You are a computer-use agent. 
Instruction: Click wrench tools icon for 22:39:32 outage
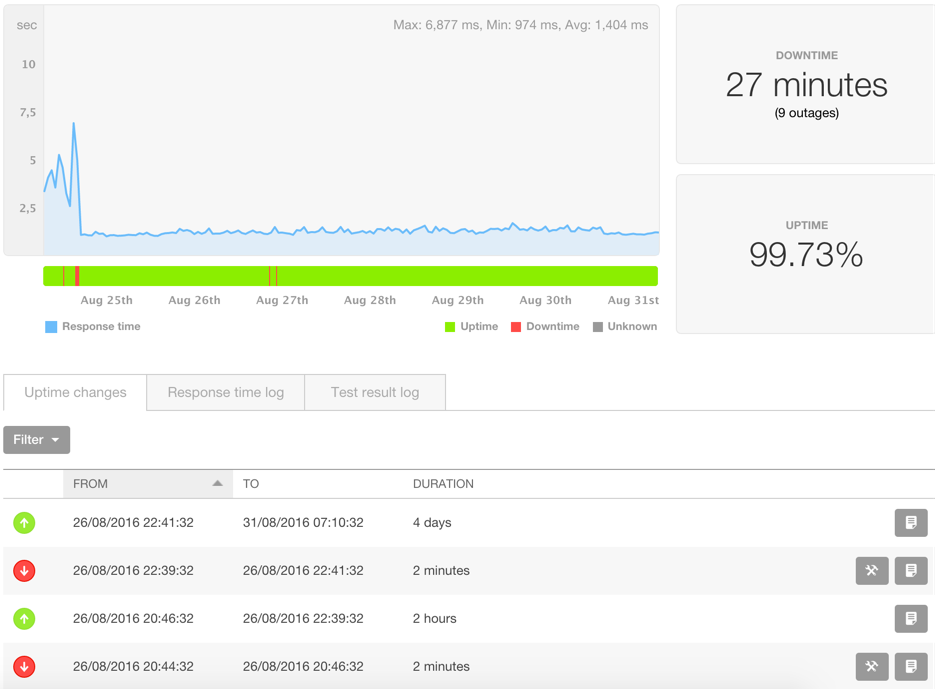click(x=872, y=571)
